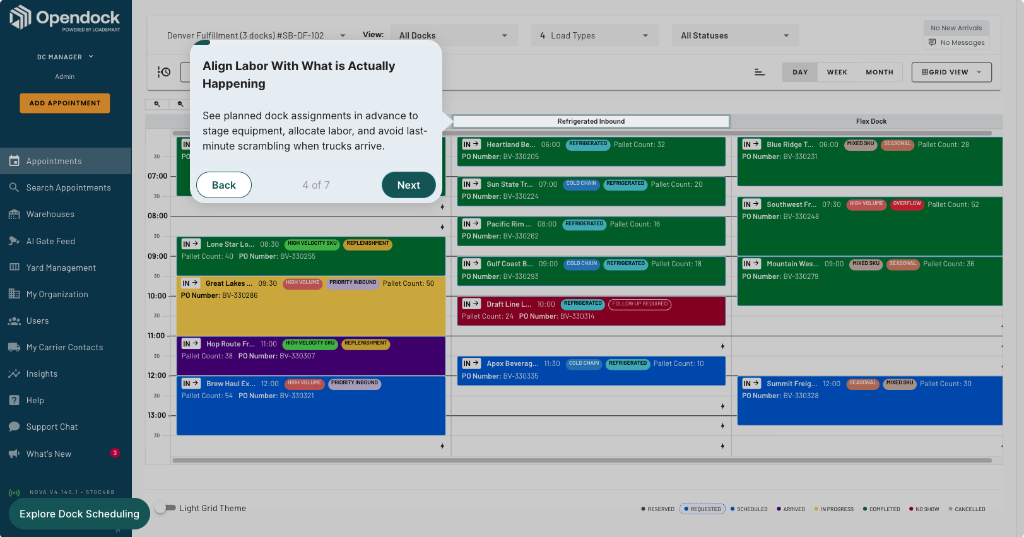Click the Appointments calendar icon in sidebar
1024x537 pixels.
click(14, 161)
